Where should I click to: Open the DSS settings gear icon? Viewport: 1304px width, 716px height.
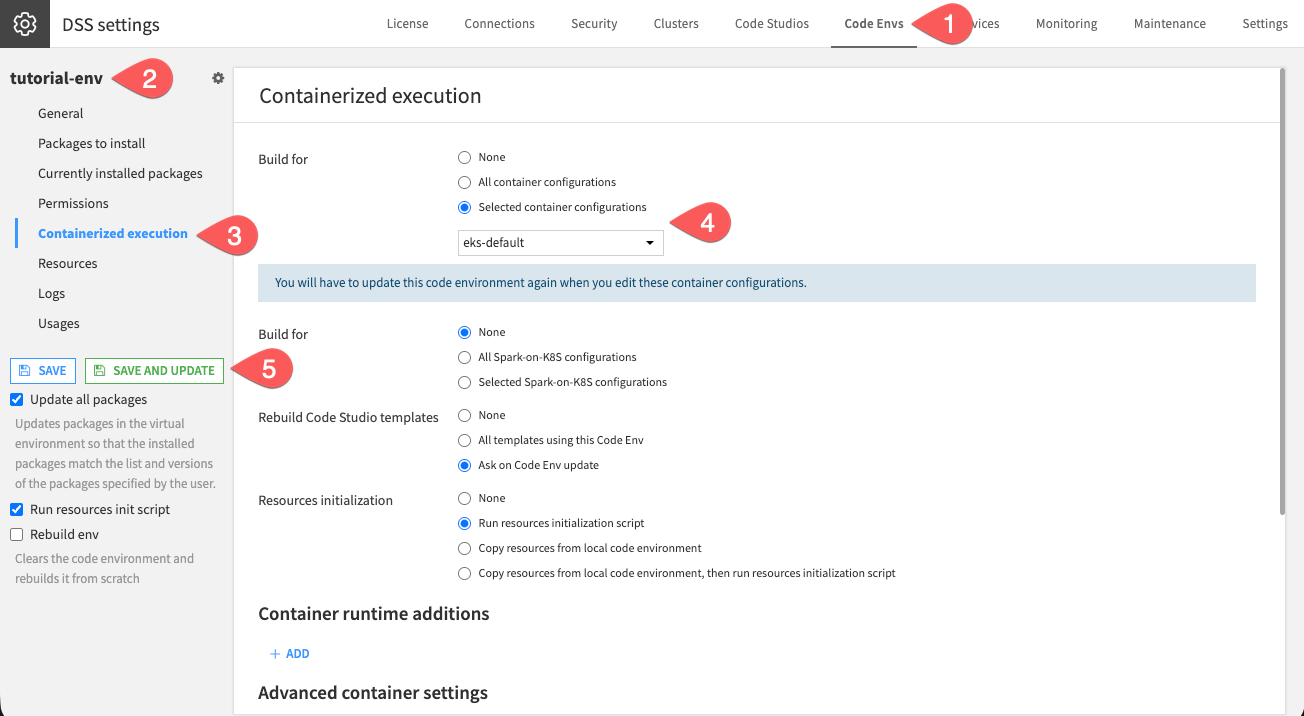pos(25,24)
